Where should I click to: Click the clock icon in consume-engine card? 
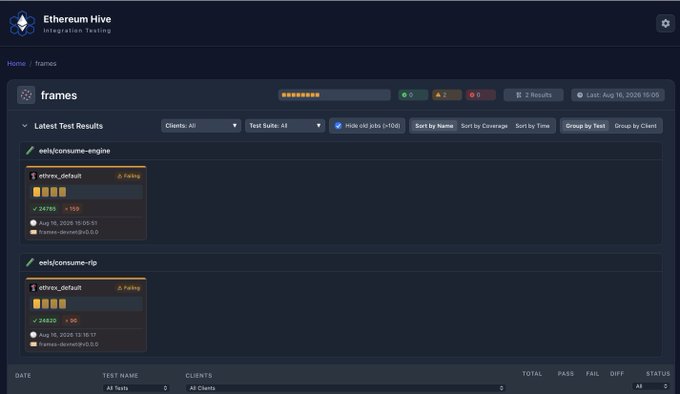[33, 223]
